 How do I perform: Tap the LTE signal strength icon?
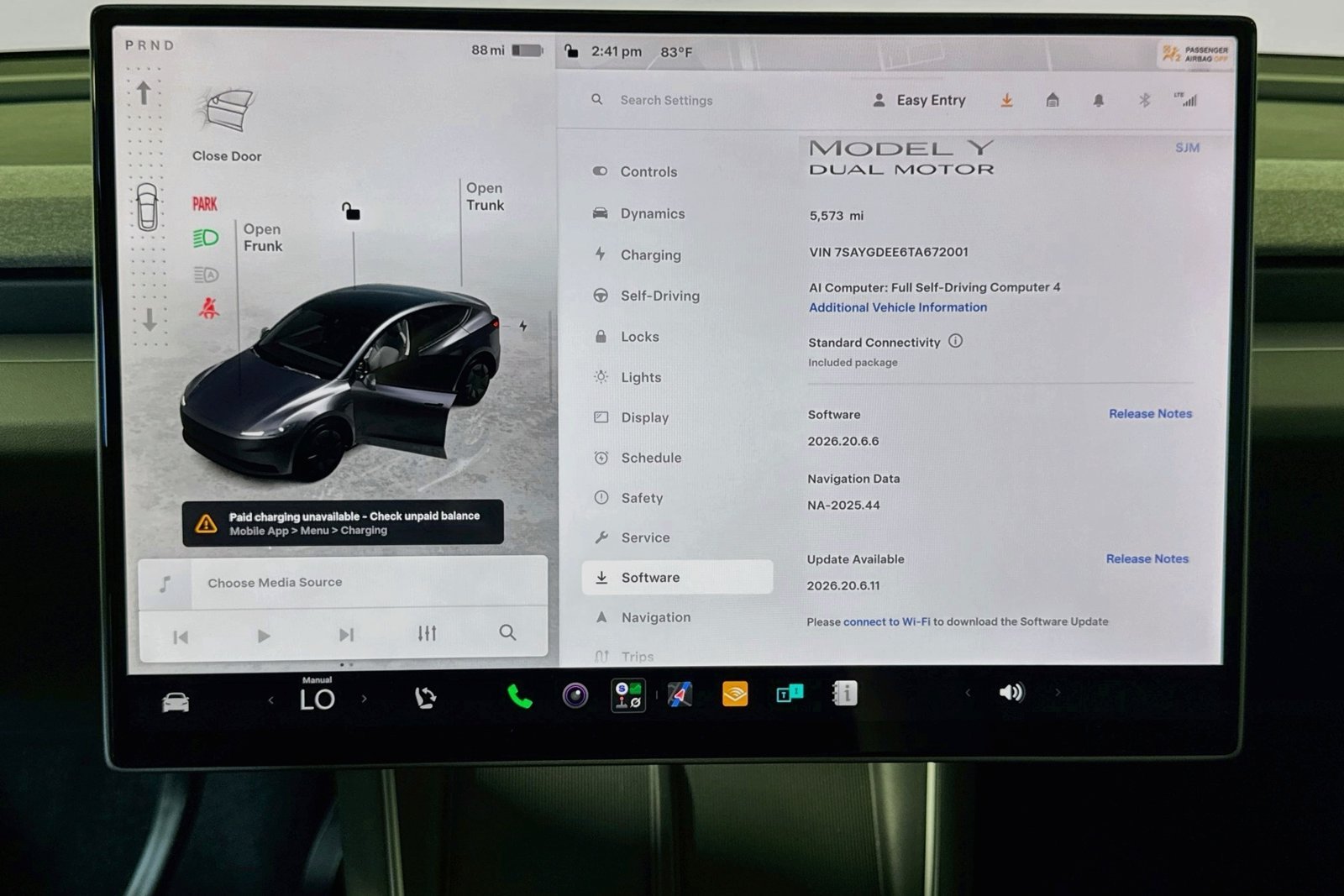tap(1185, 99)
